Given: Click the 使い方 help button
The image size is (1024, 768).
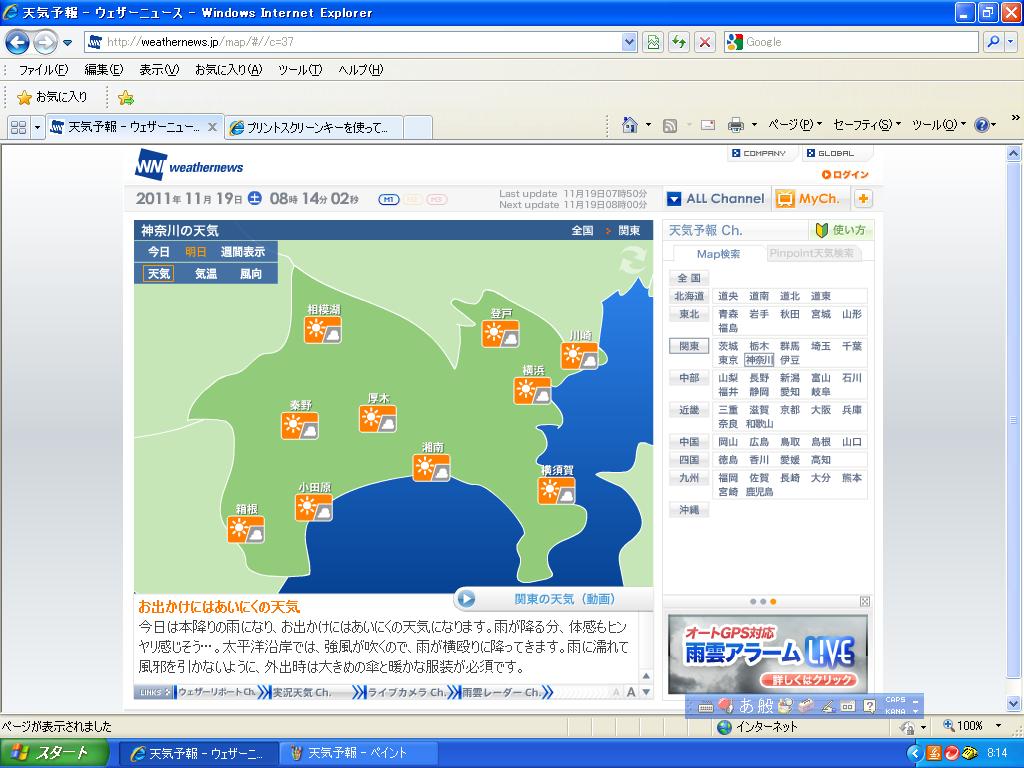Looking at the screenshot, I should pyautogui.click(x=841, y=230).
